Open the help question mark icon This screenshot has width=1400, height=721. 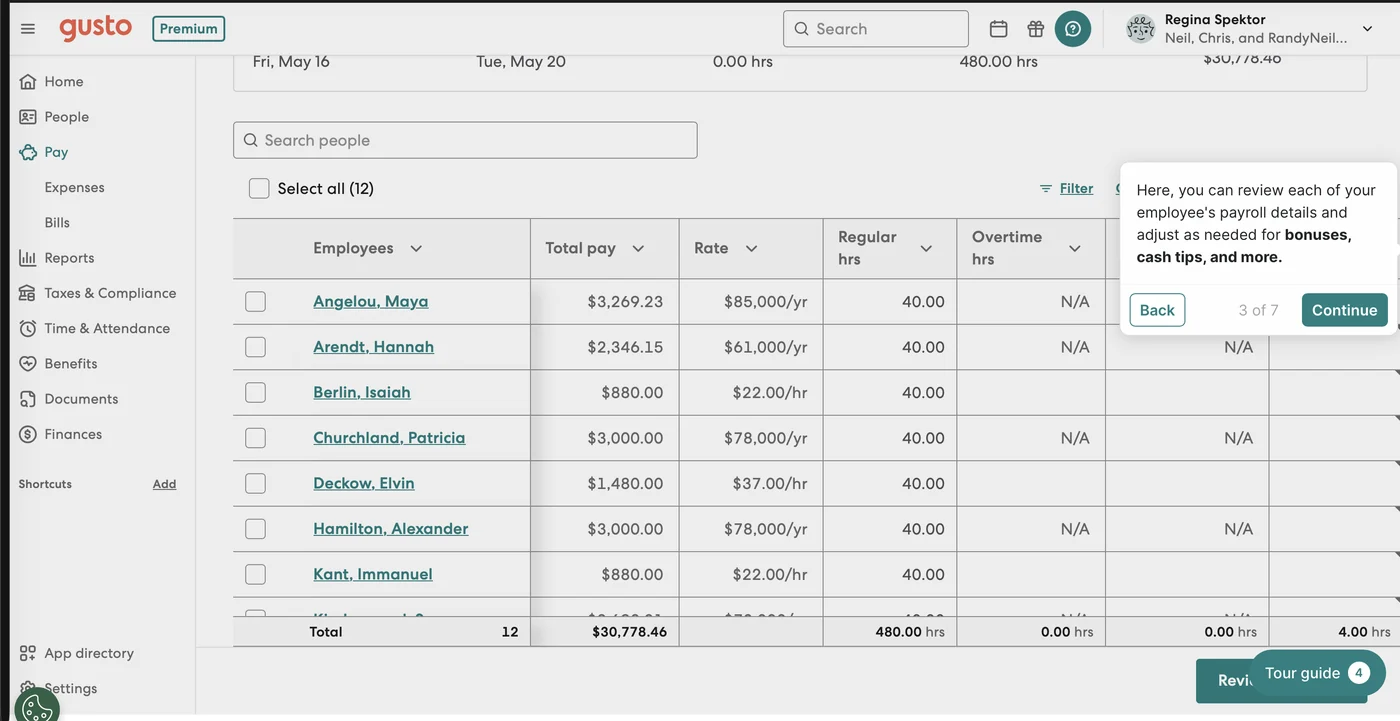coord(1073,29)
